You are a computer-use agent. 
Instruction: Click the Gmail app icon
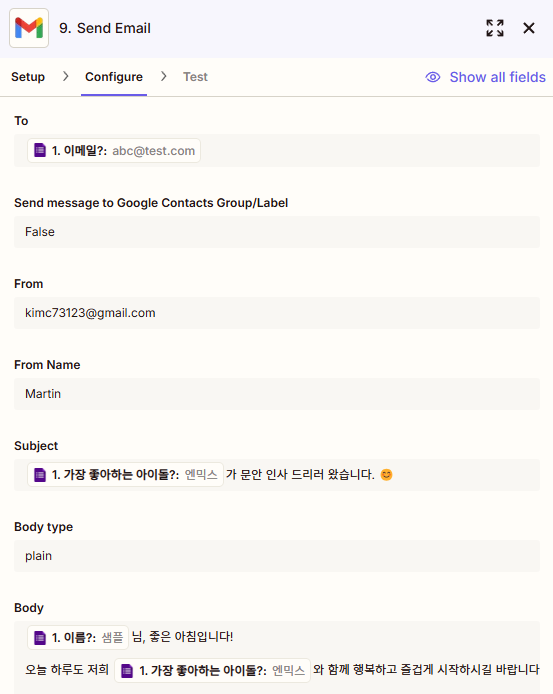(29, 28)
